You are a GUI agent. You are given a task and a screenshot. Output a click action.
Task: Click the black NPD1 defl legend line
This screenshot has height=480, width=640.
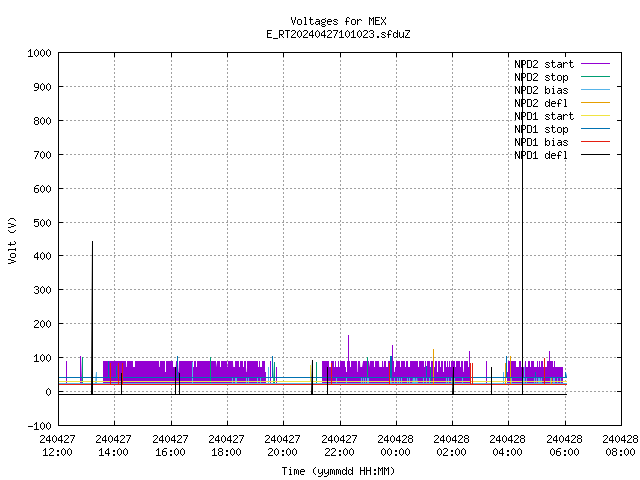pyautogui.click(x=595, y=155)
